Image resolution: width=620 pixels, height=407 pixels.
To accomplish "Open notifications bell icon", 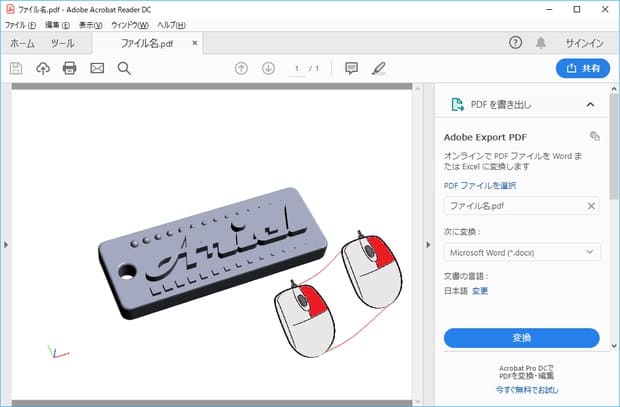I will click(x=541, y=43).
